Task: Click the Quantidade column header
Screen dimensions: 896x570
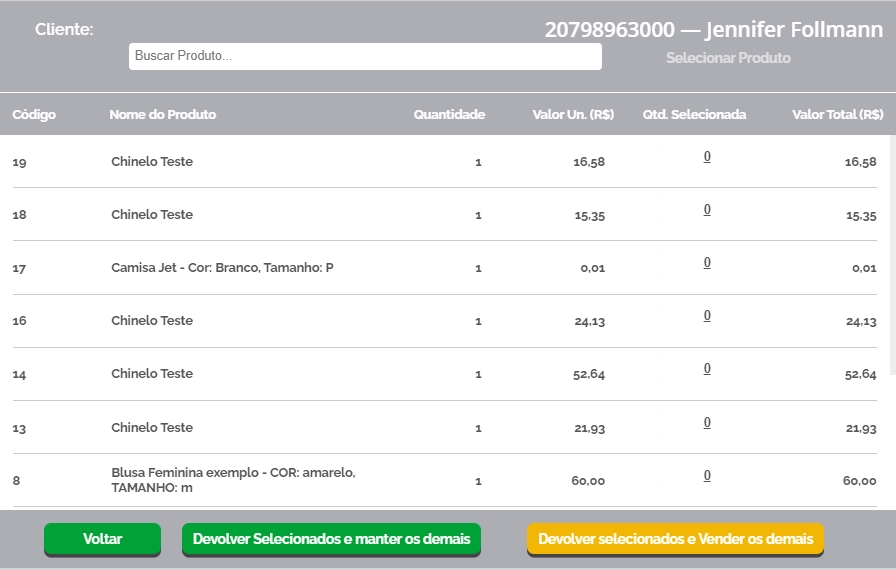Action: point(449,115)
